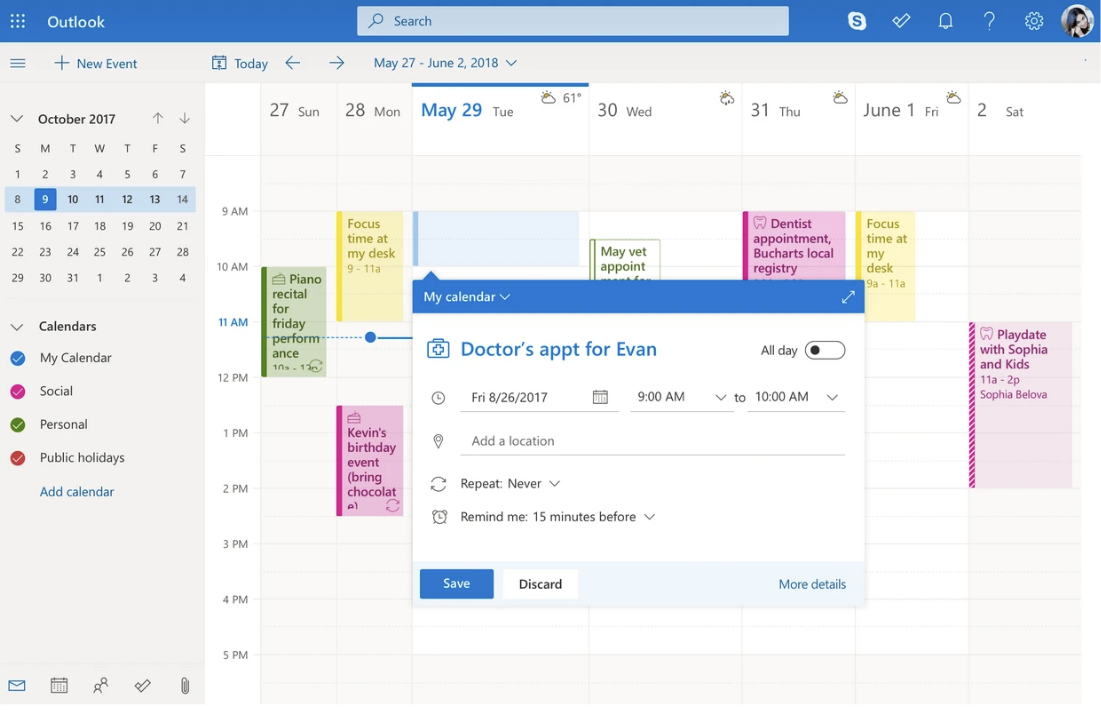1101x710 pixels.
Task: Open the My calendar selector in the popup
Action: (464, 297)
